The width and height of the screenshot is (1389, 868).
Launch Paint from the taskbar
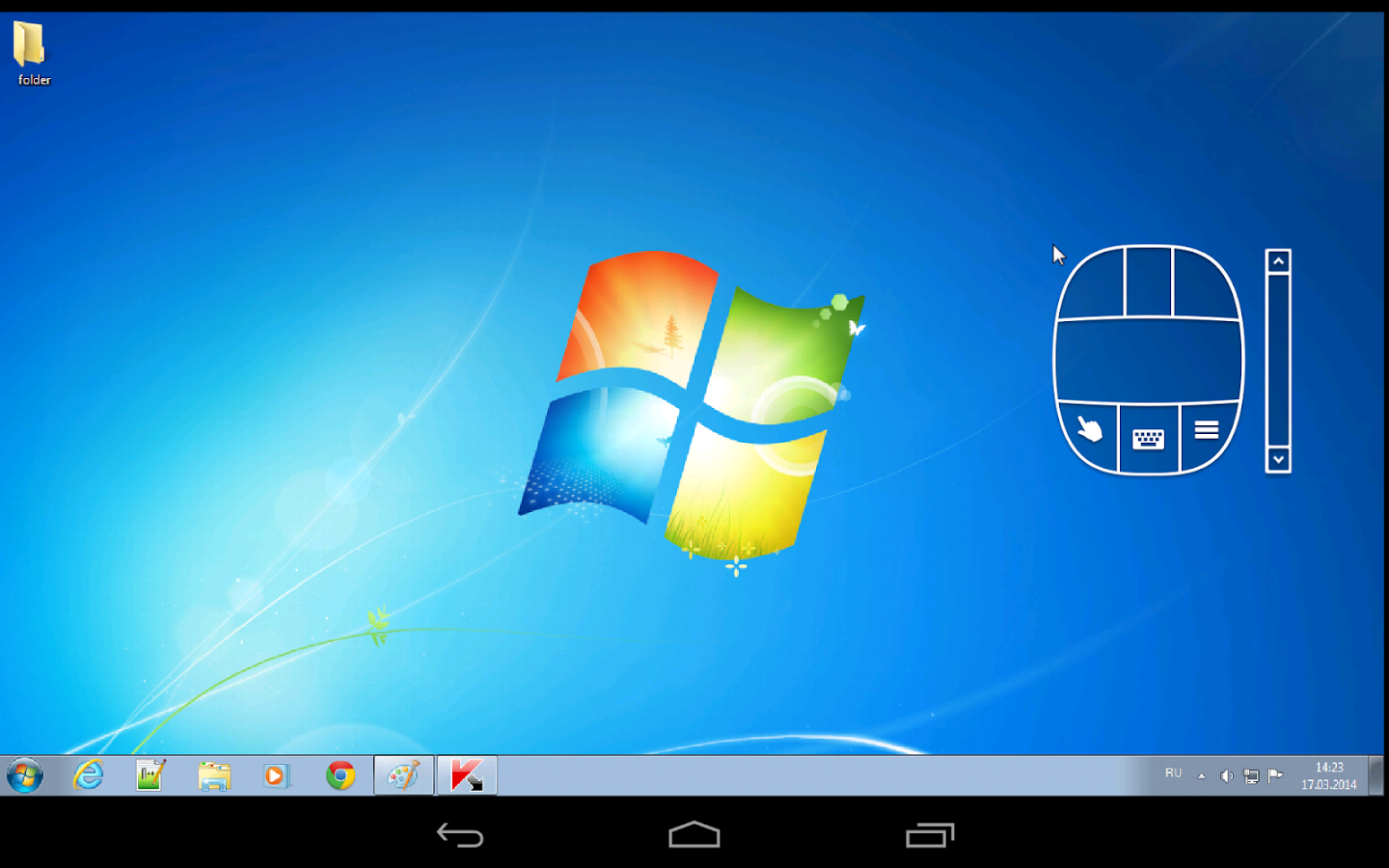coord(403,774)
